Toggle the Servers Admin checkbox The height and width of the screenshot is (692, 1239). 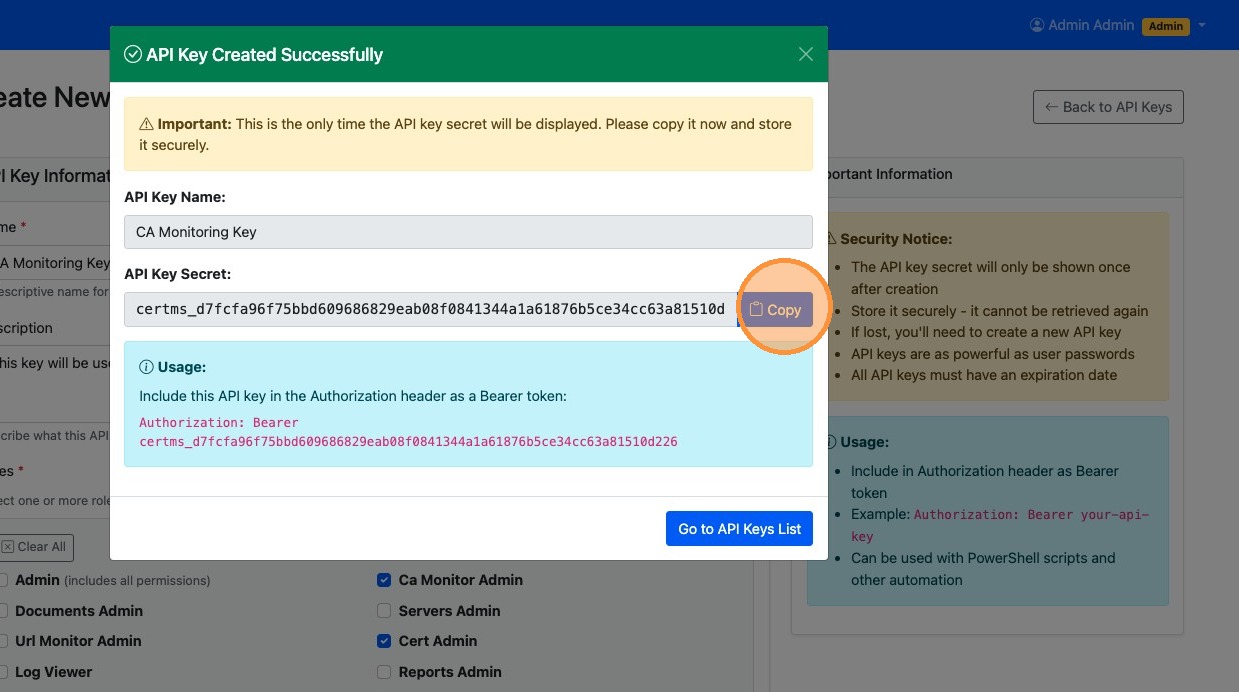pyautogui.click(x=384, y=611)
